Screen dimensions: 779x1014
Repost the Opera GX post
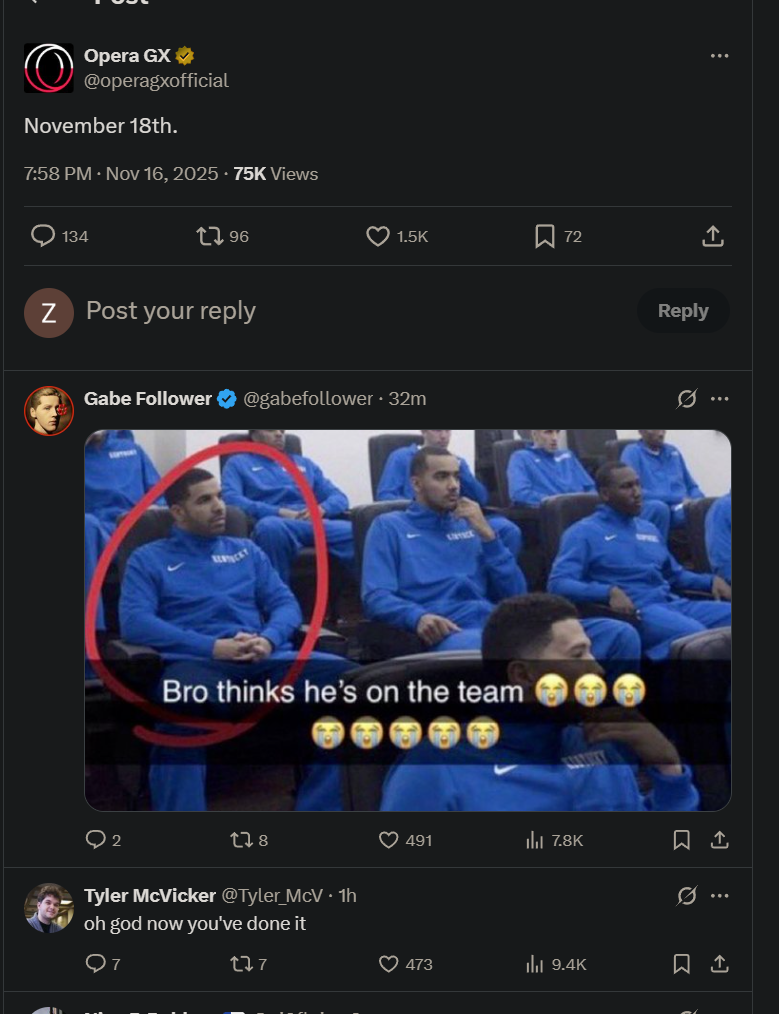click(x=210, y=236)
